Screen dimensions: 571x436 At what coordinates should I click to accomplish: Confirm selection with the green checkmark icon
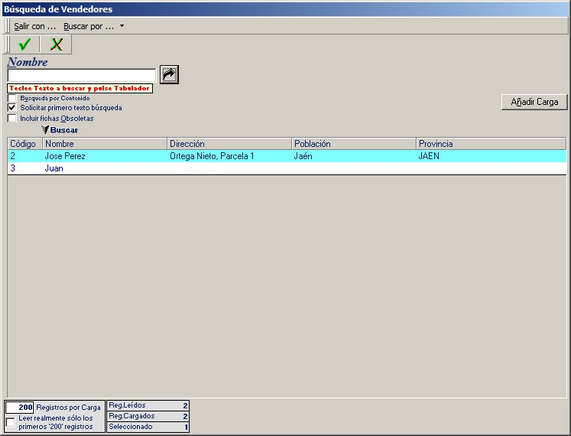point(24,44)
